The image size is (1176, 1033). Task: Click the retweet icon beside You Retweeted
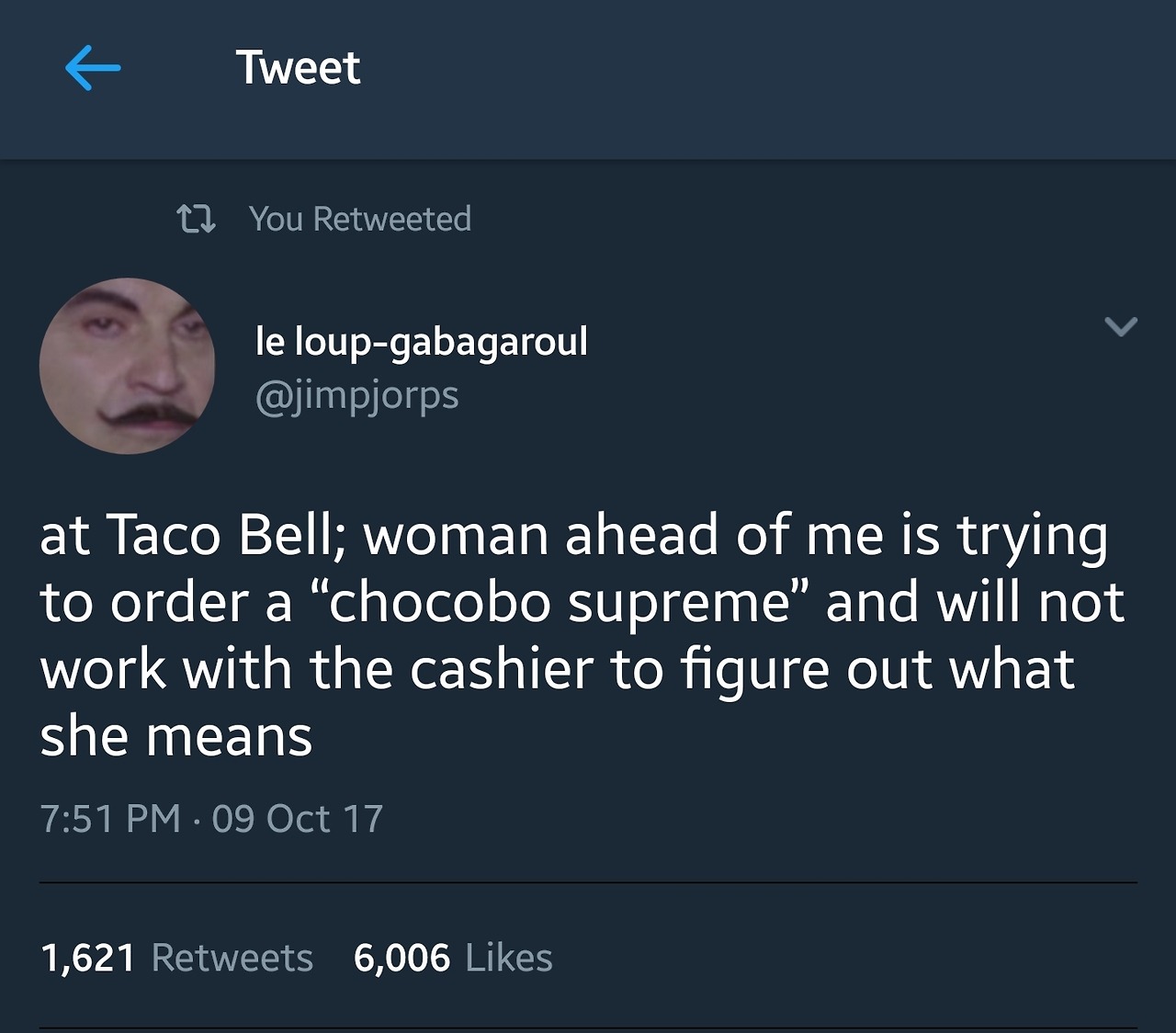tap(196, 219)
